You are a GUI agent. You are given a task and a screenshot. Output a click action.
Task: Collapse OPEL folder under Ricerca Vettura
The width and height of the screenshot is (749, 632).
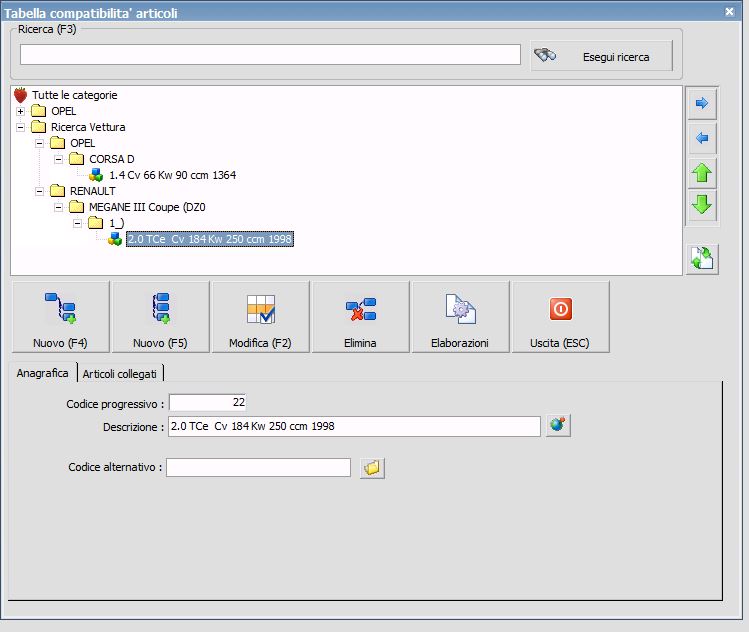pyautogui.click(x=40, y=143)
